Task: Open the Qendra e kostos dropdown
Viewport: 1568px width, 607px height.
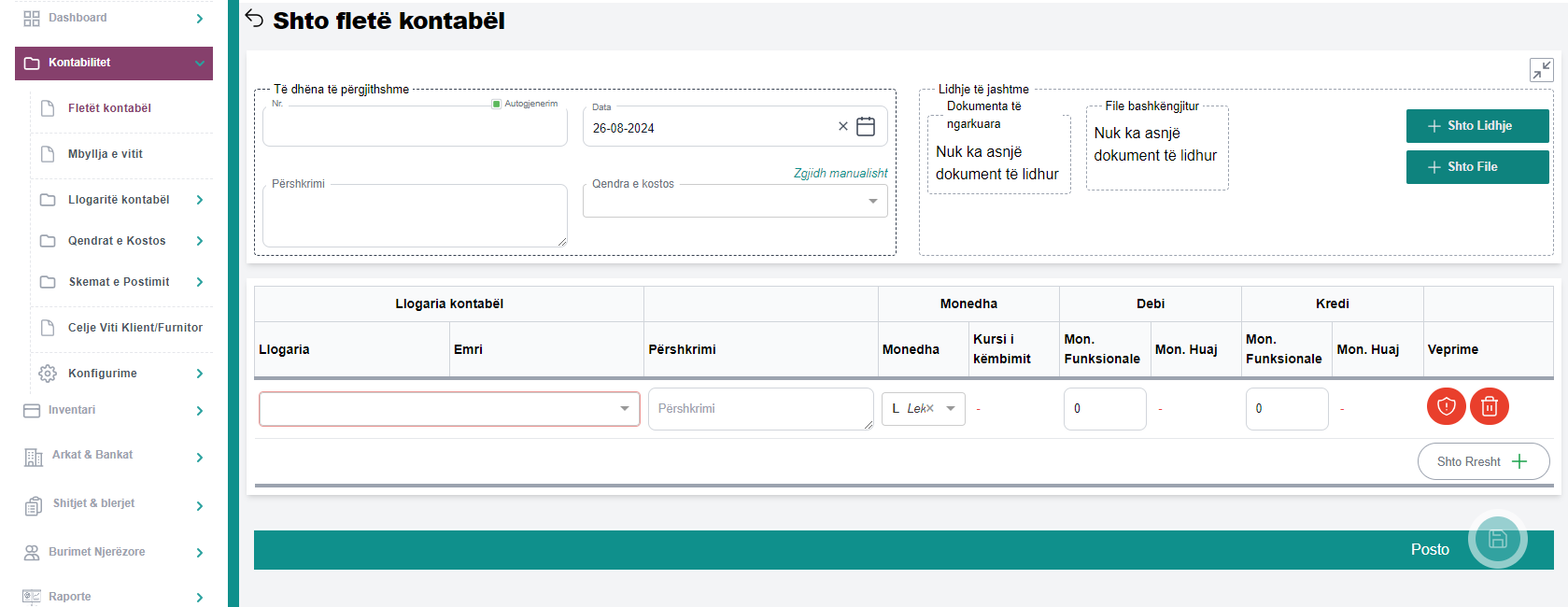Action: click(872, 202)
